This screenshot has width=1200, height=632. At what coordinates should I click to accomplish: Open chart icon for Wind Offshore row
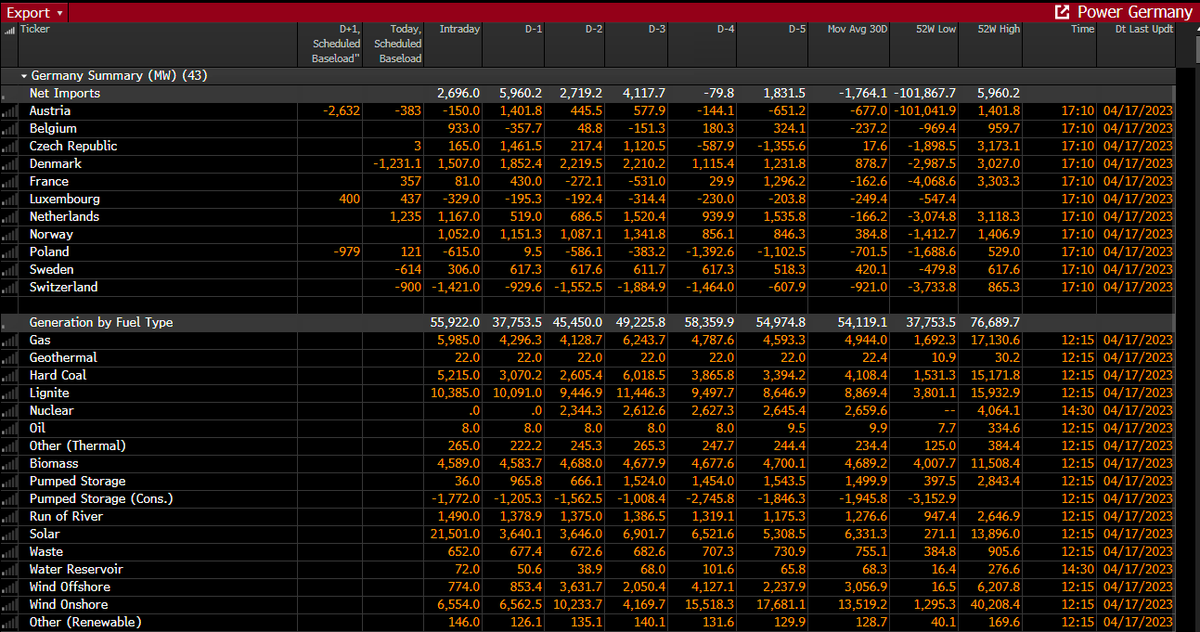point(10,587)
